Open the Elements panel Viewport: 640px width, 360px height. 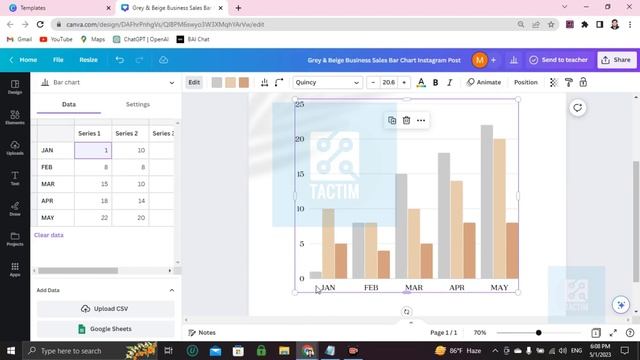coord(15,117)
